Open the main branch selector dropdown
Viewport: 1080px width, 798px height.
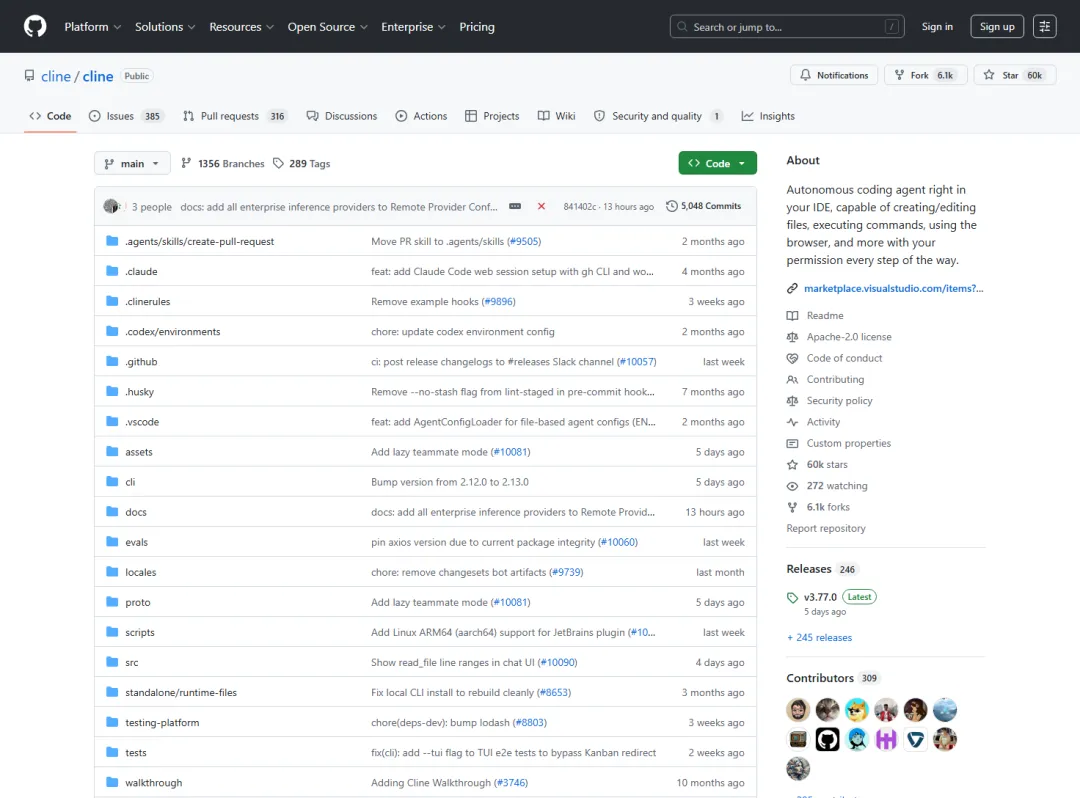[132, 163]
